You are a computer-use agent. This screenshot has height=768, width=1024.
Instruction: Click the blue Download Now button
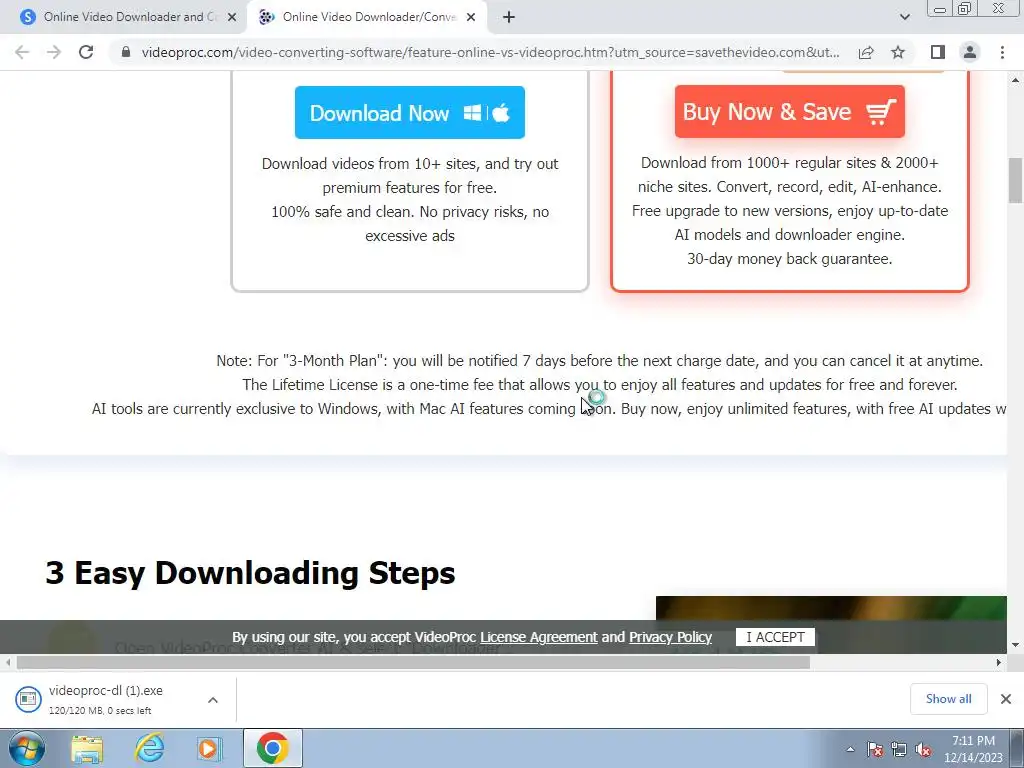click(409, 112)
